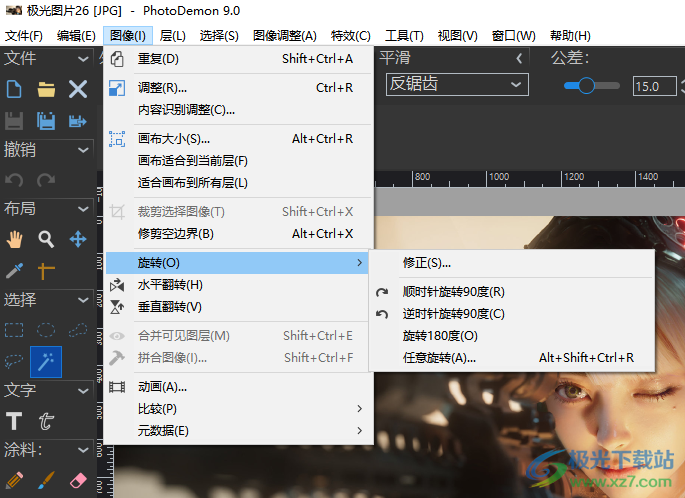
Task: Open the 视图(V) menu
Action: [457, 35]
